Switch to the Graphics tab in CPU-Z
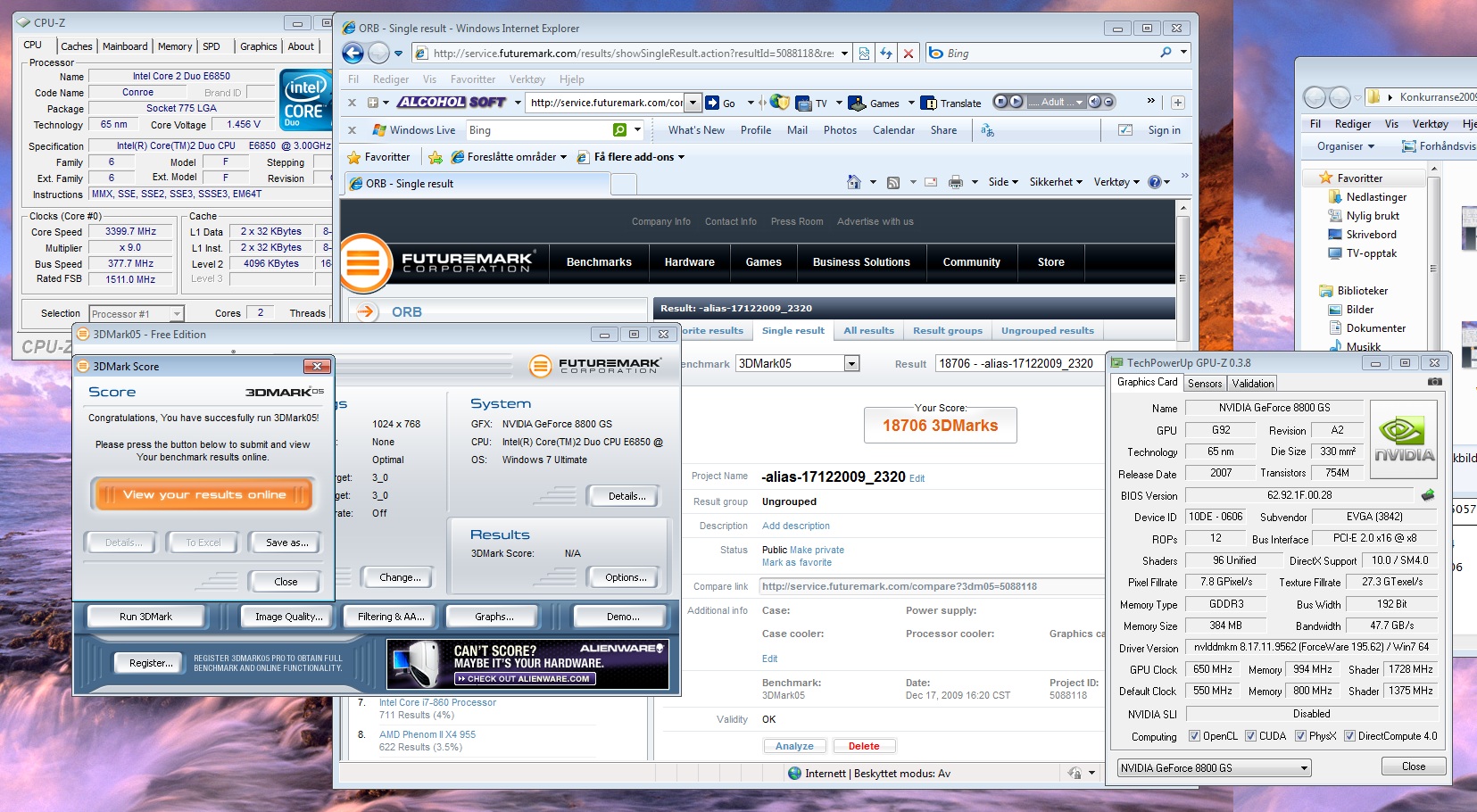This screenshot has height=812, width=1477. (x=259, y=46)
